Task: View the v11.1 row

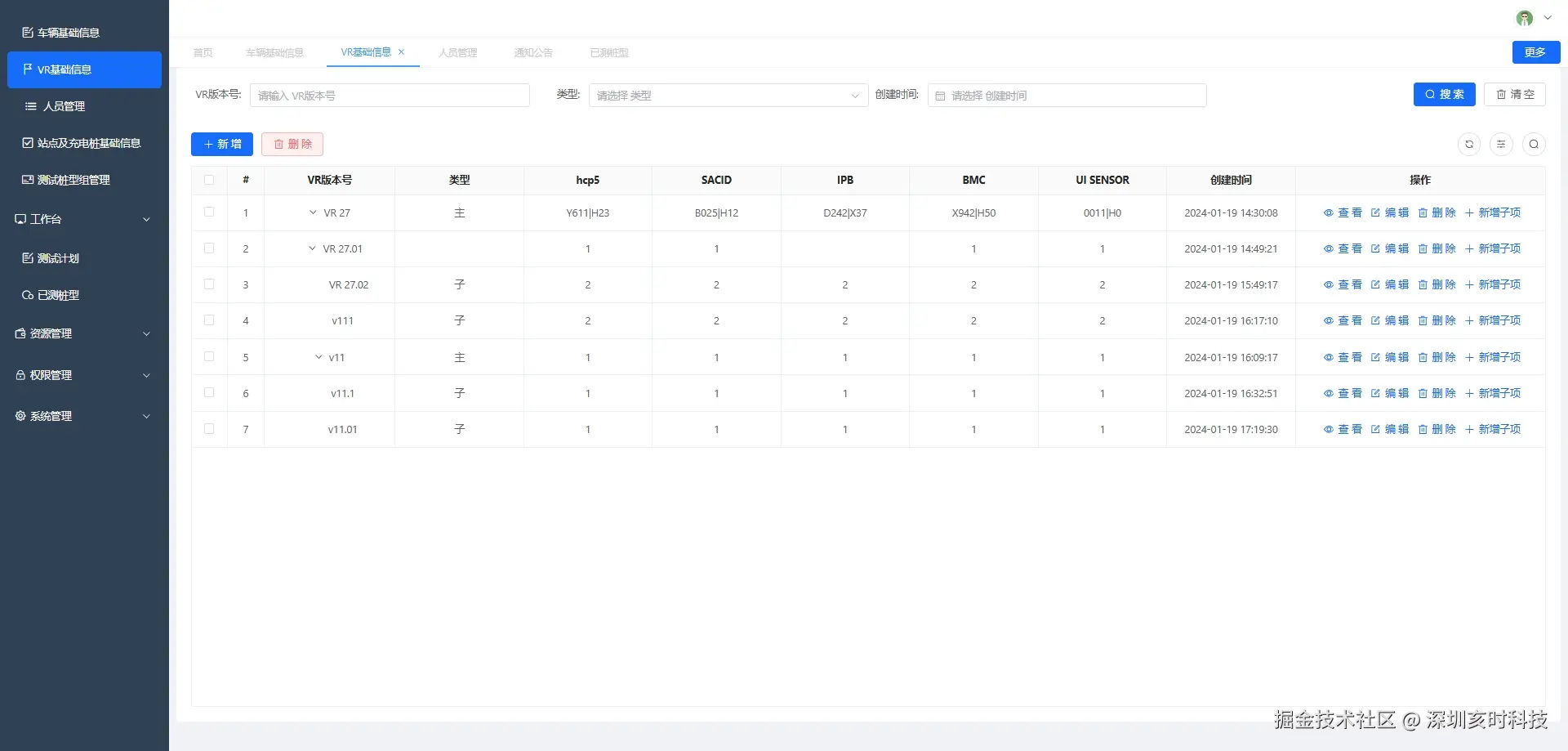Action: [x=1343, y=393]
